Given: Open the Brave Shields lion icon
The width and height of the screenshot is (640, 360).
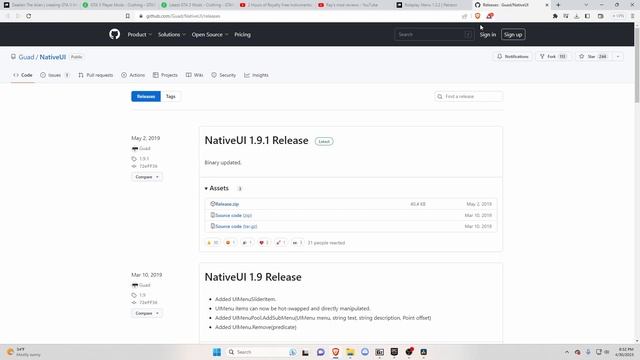Looking at the screenshot, I should click(478, 16).
